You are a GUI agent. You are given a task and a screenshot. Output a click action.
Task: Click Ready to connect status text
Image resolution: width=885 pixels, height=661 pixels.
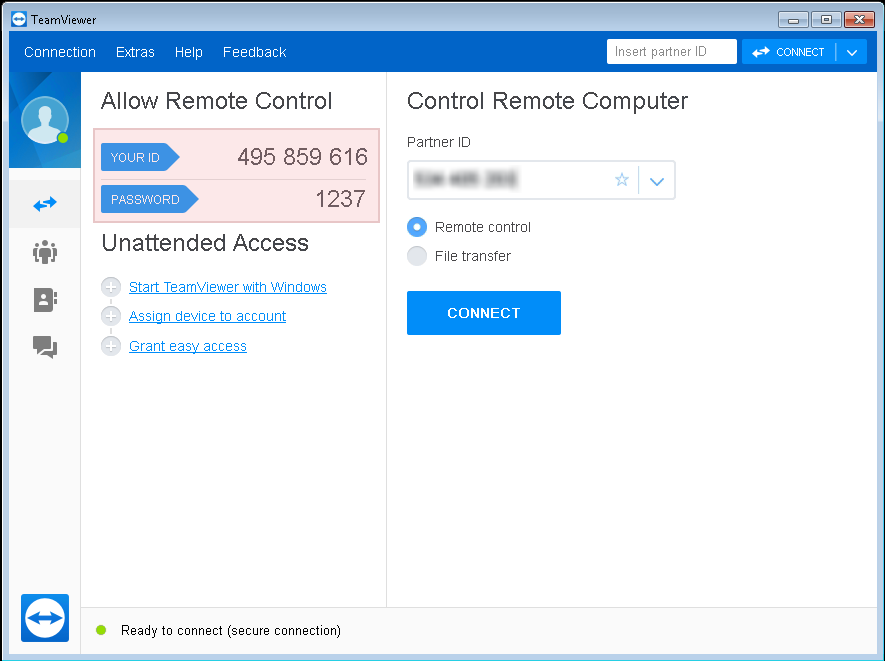[x=231, y=630]
